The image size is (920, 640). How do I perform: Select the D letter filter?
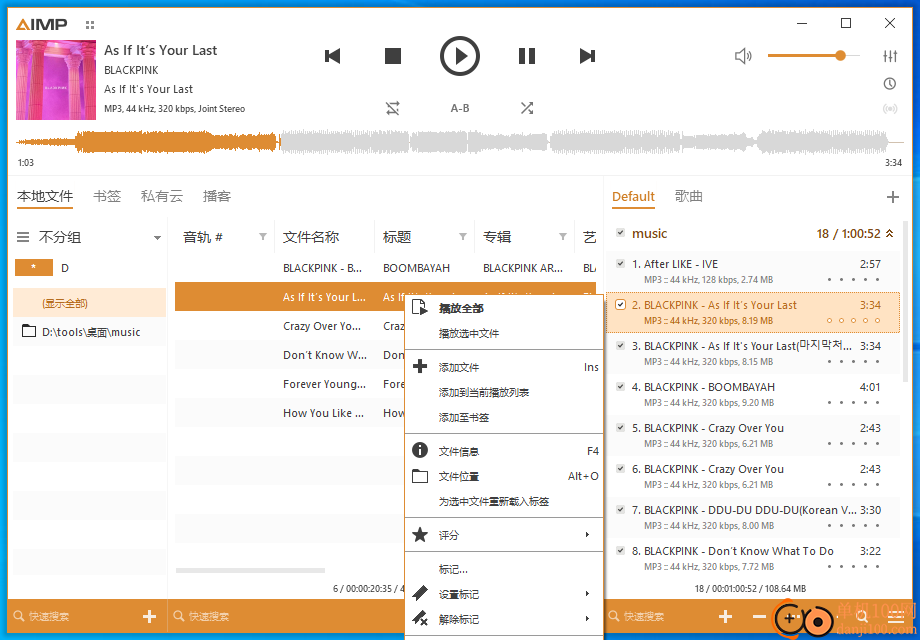point(65,268)
